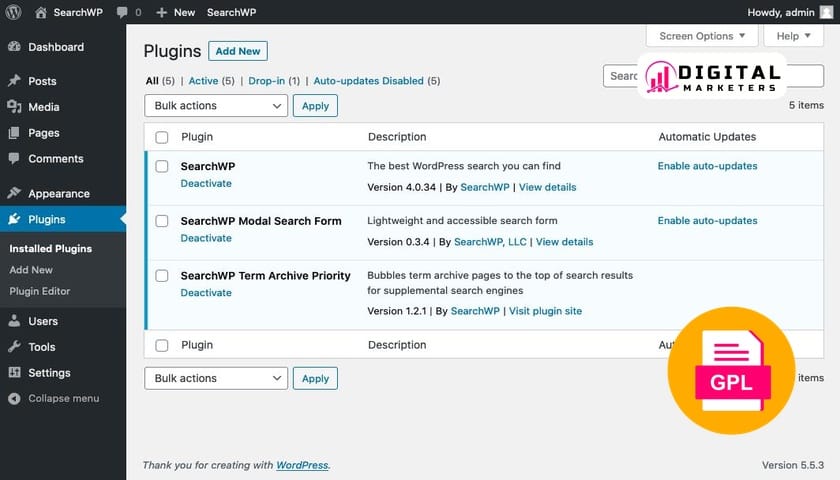Open Users via its person icon
The height and width of the screenshot is (480, 840).
(x=14, y=321)
